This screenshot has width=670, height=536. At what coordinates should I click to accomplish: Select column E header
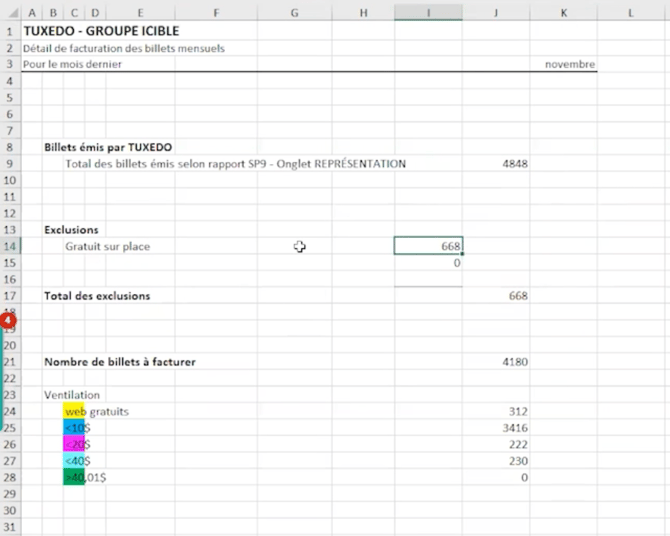point(140,13)
